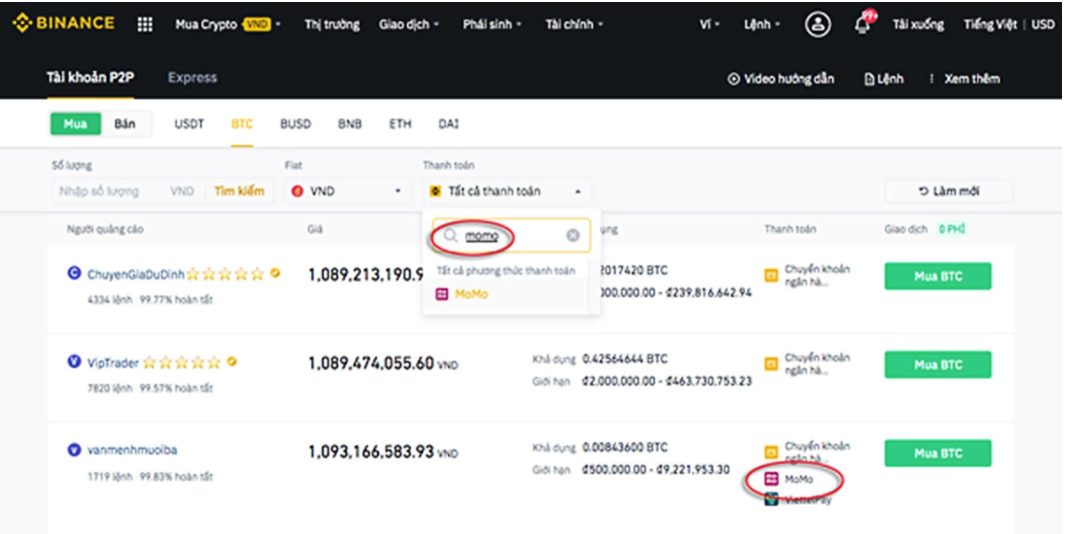Focus the Nhập số lượng amount field
Image resolution: width=1067 pixels, height=534 pixels.
pos(109,191)
